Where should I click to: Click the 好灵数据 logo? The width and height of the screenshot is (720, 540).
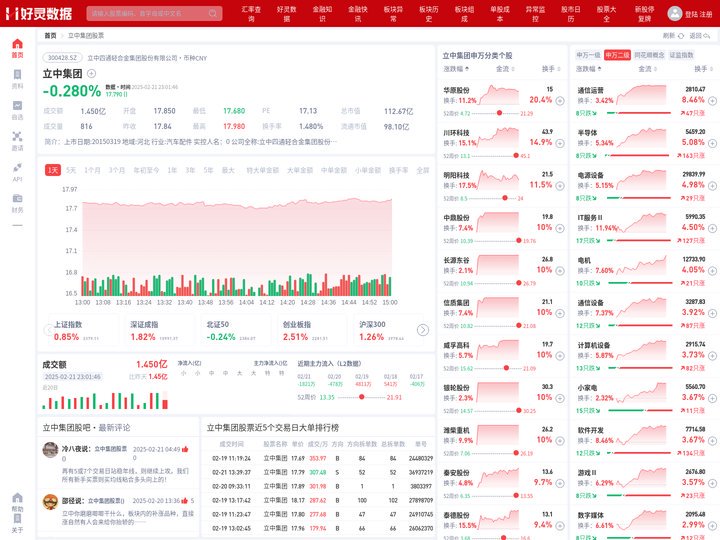click(39, 13)
